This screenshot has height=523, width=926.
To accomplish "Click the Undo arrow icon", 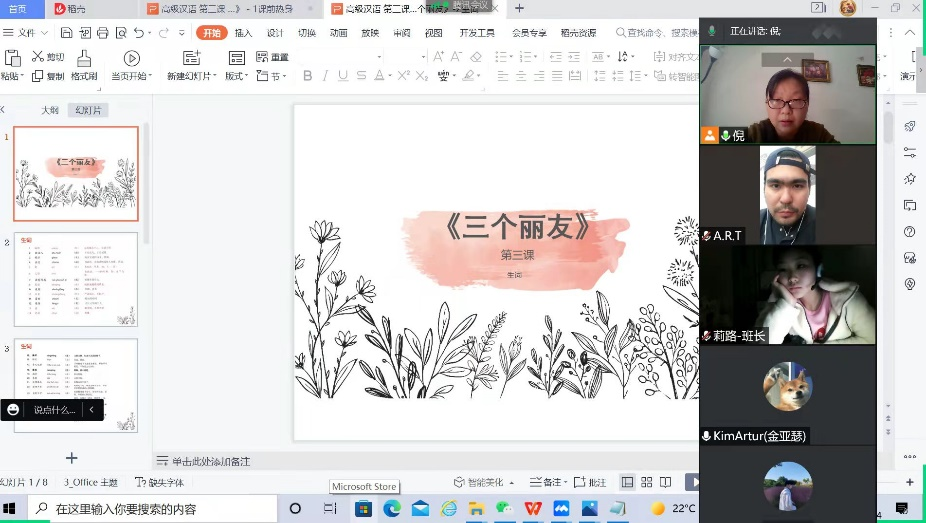I will [x=138, y=33].
